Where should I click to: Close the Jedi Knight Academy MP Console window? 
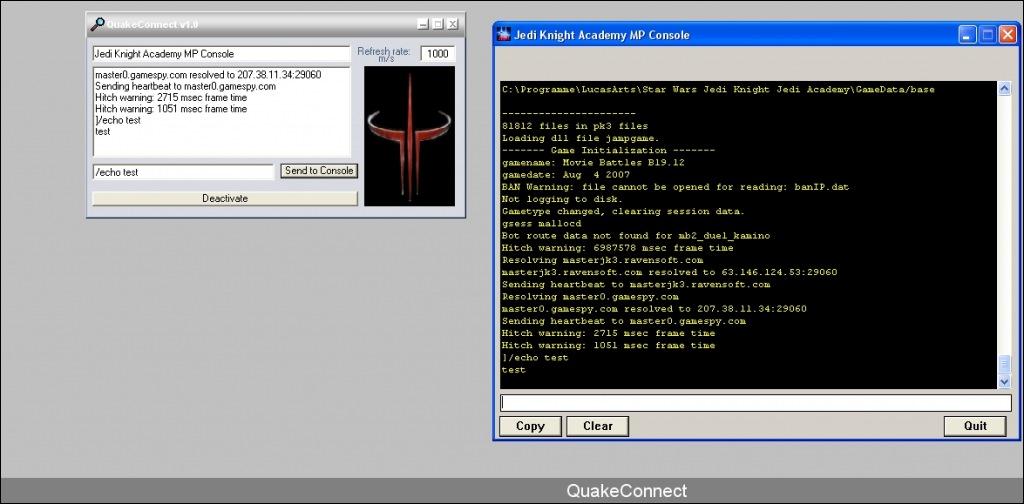1007,35
